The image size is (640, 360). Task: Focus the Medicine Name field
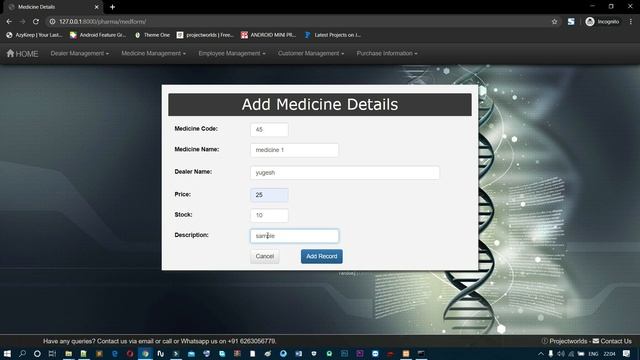click(294, 150)
